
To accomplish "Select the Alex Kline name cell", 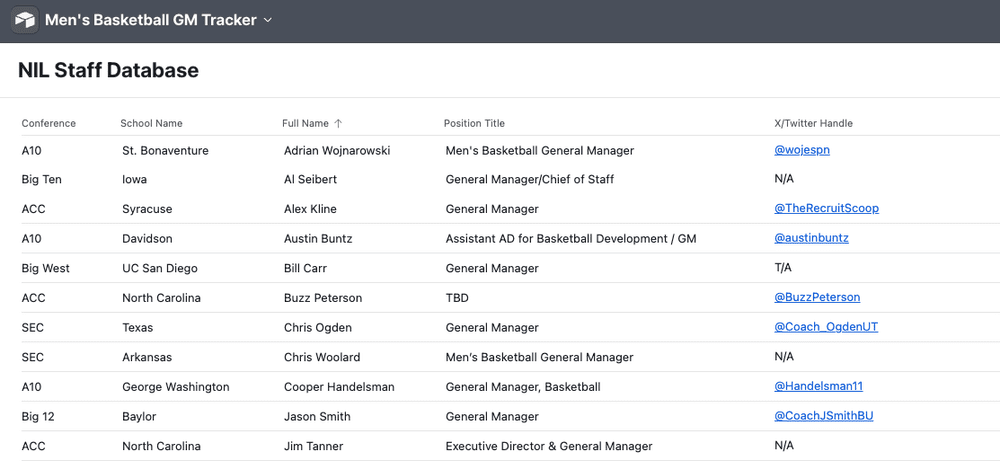I will (310, 209).
